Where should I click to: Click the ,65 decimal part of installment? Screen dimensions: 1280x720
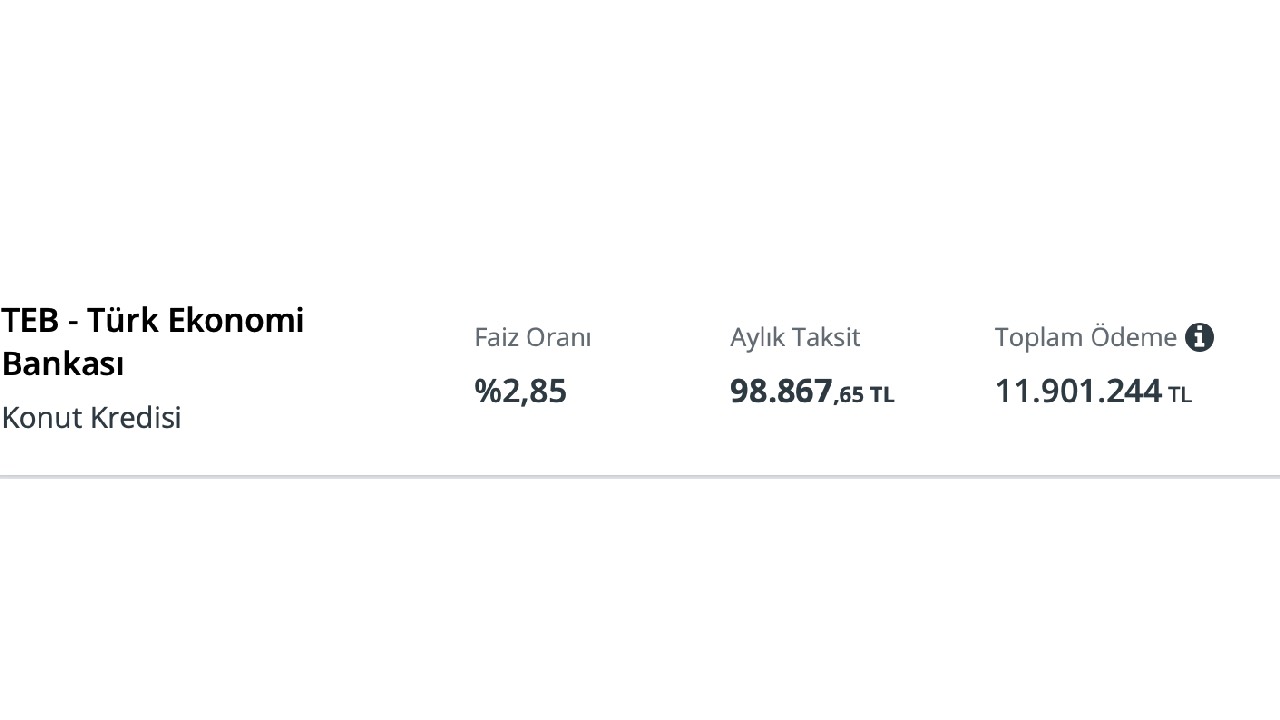pos(849,394)
